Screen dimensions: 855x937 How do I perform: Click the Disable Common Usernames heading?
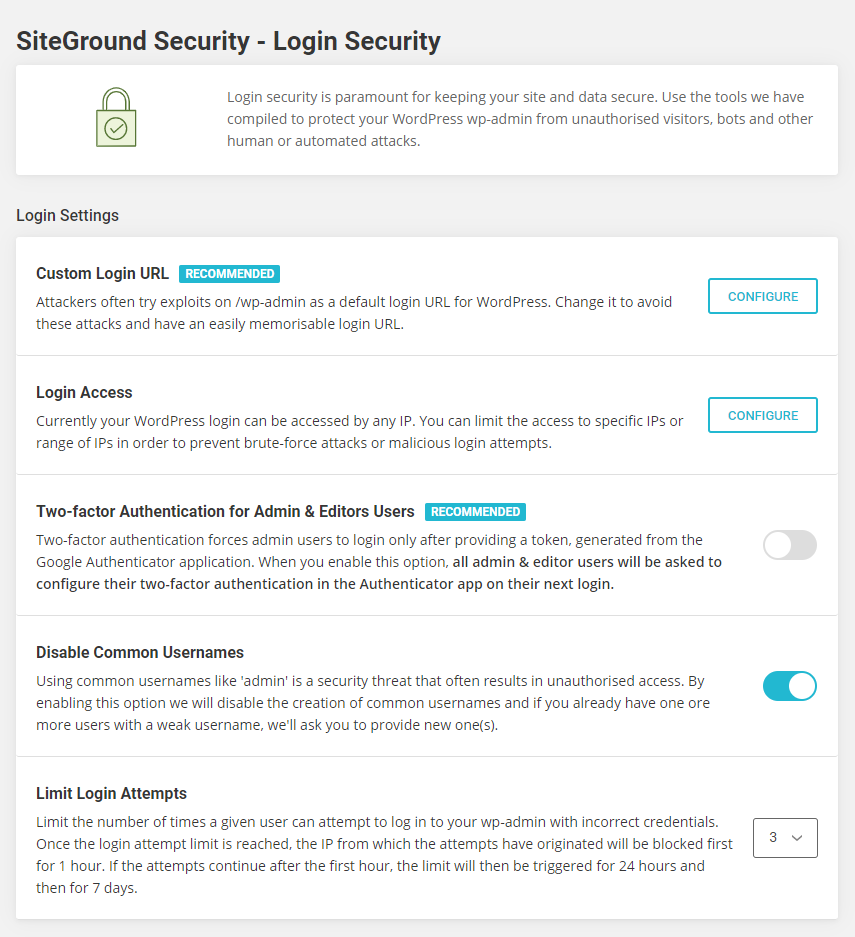(x=140, y=651)
